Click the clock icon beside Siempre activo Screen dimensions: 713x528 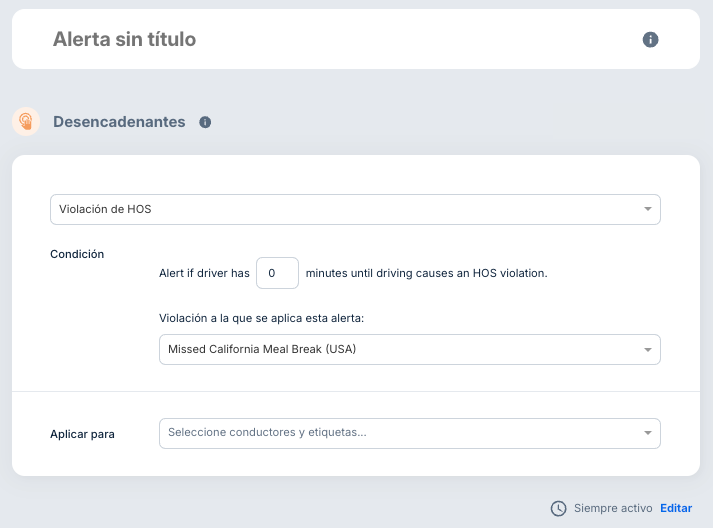[x=558, y=508]
